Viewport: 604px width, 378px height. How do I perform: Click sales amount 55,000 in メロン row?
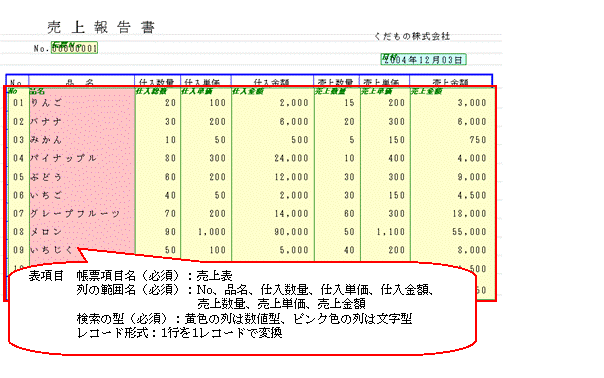click(469, 232)
